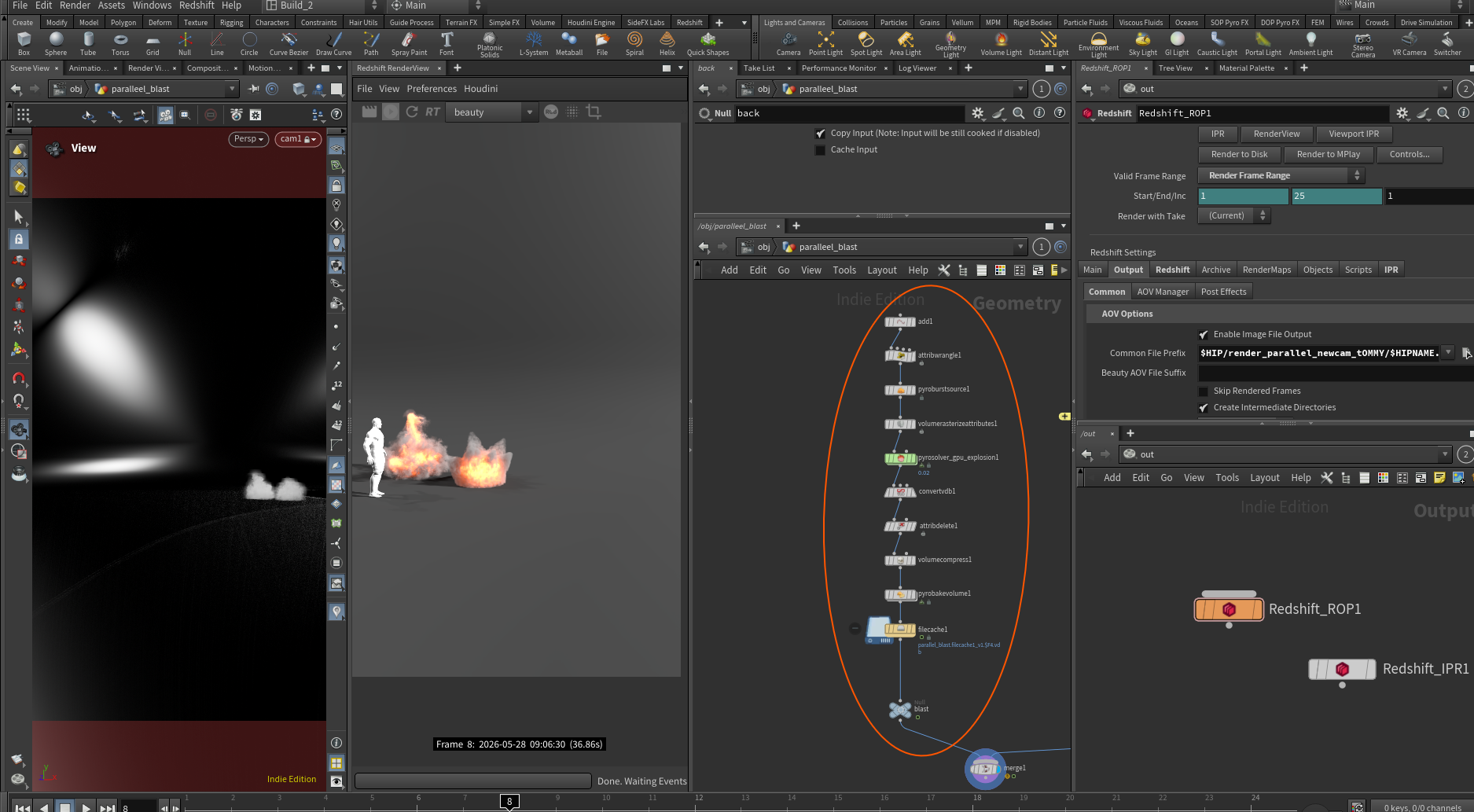Expand Render Frame Range dropdown

[1281, 176]
